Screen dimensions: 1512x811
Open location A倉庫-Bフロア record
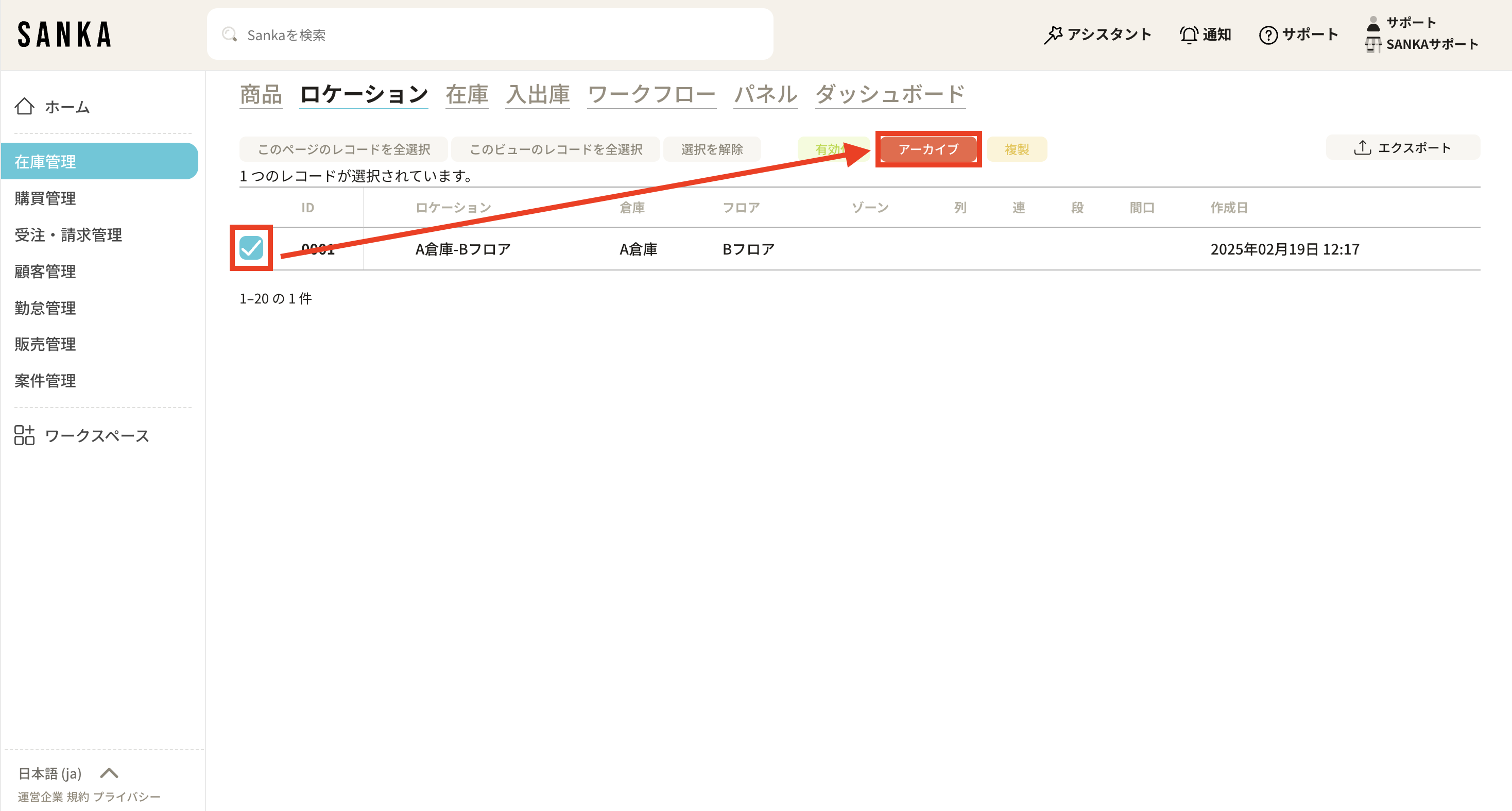pos(462,249)
